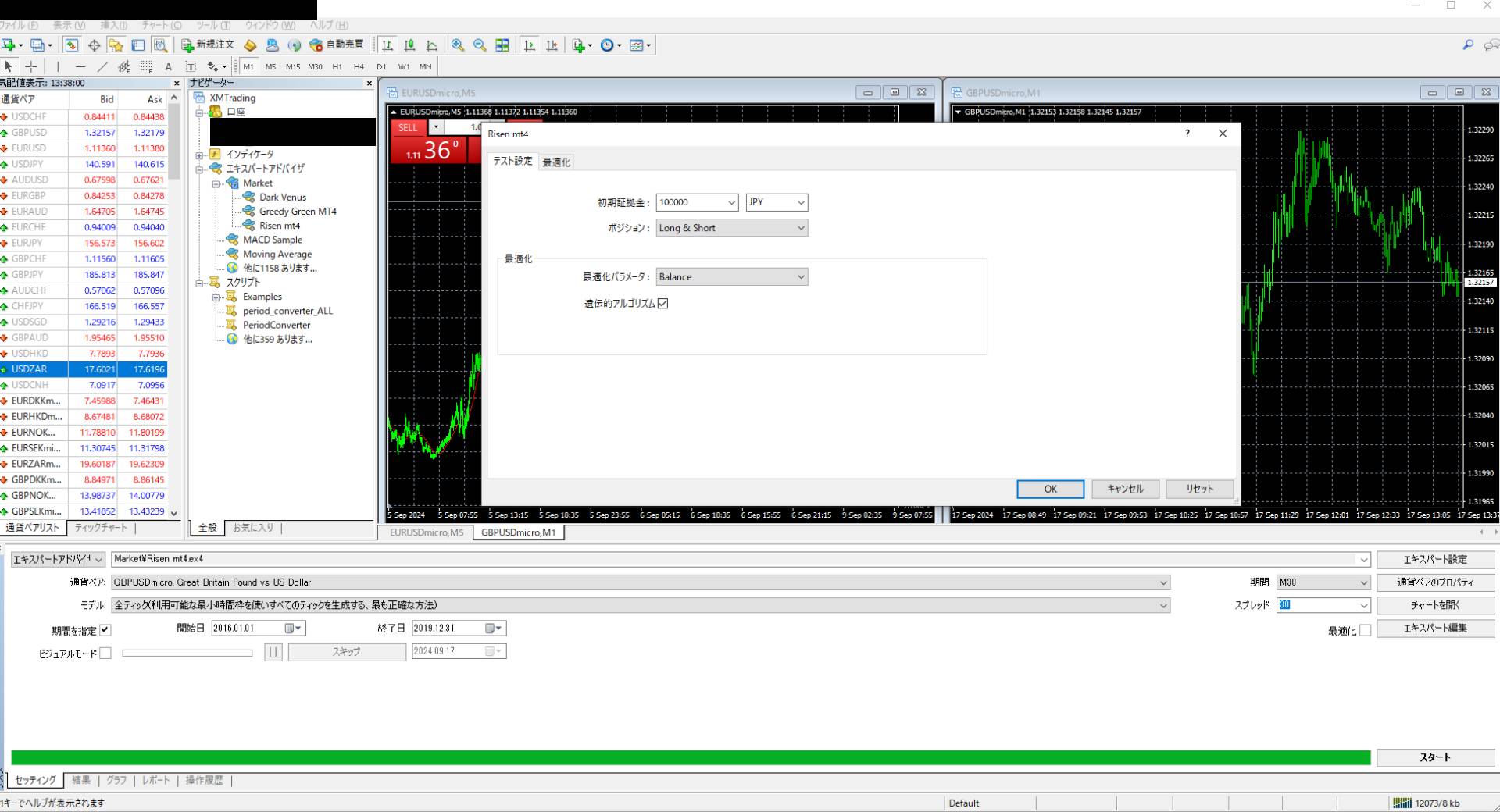Enable the 最適化 checkbox in the tester
The height and width of the screenshot is (812, 1500).
tap(1366, 631)
